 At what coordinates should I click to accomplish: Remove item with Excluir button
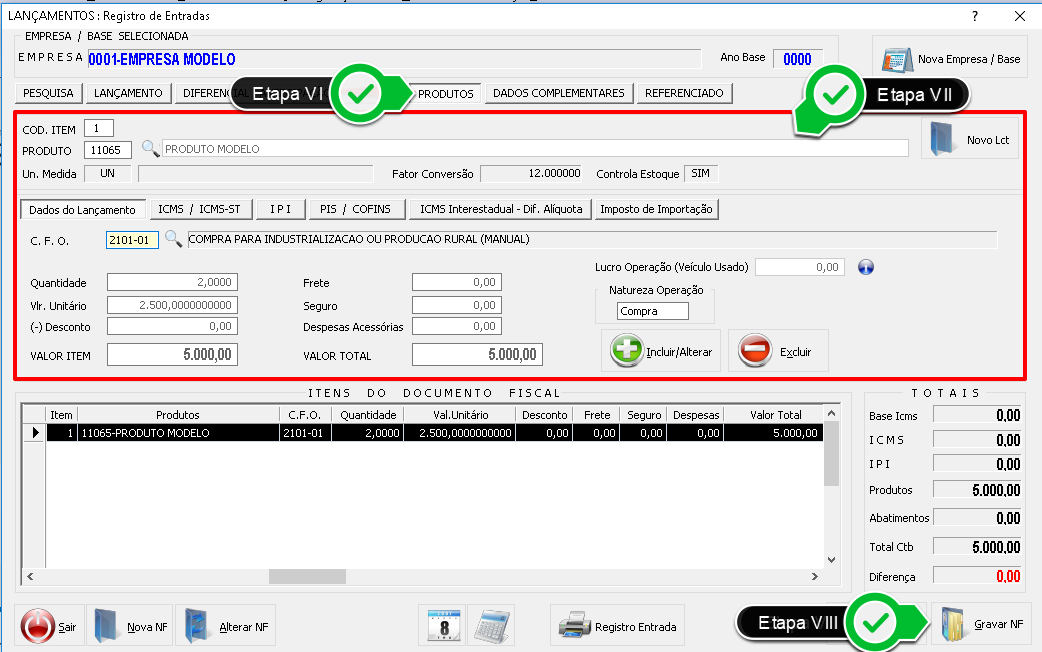point(778,351)
